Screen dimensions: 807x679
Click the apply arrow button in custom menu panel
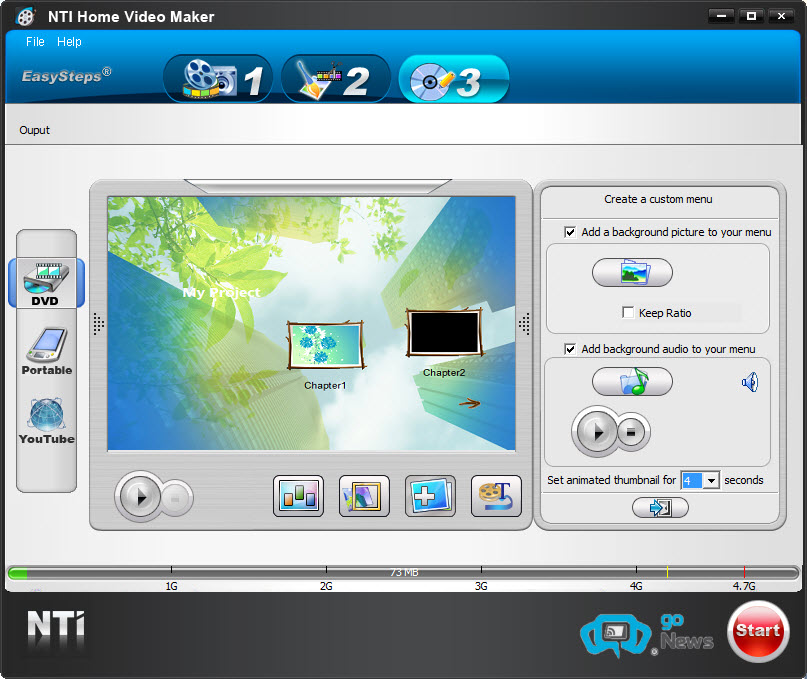tap(660, 508)
